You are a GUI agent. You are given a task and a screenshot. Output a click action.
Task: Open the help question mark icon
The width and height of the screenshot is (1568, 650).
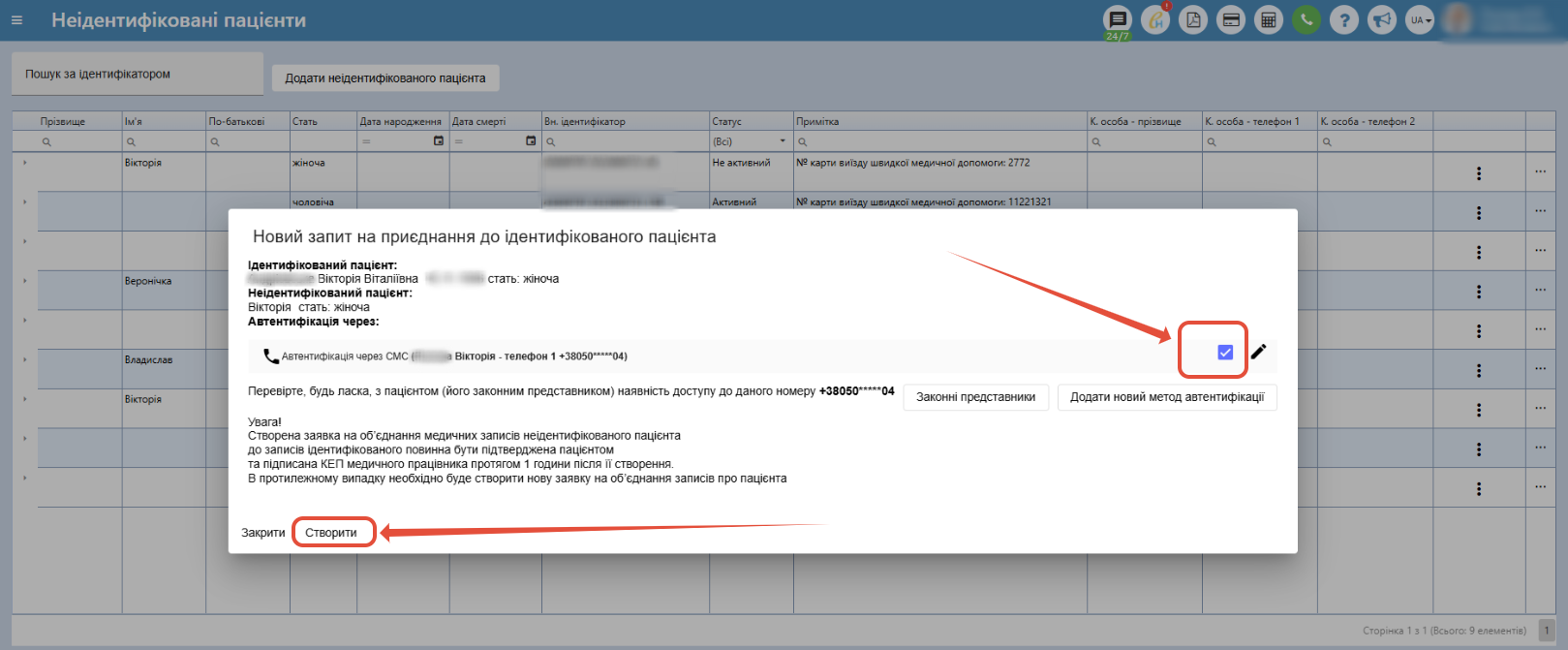1344,19
